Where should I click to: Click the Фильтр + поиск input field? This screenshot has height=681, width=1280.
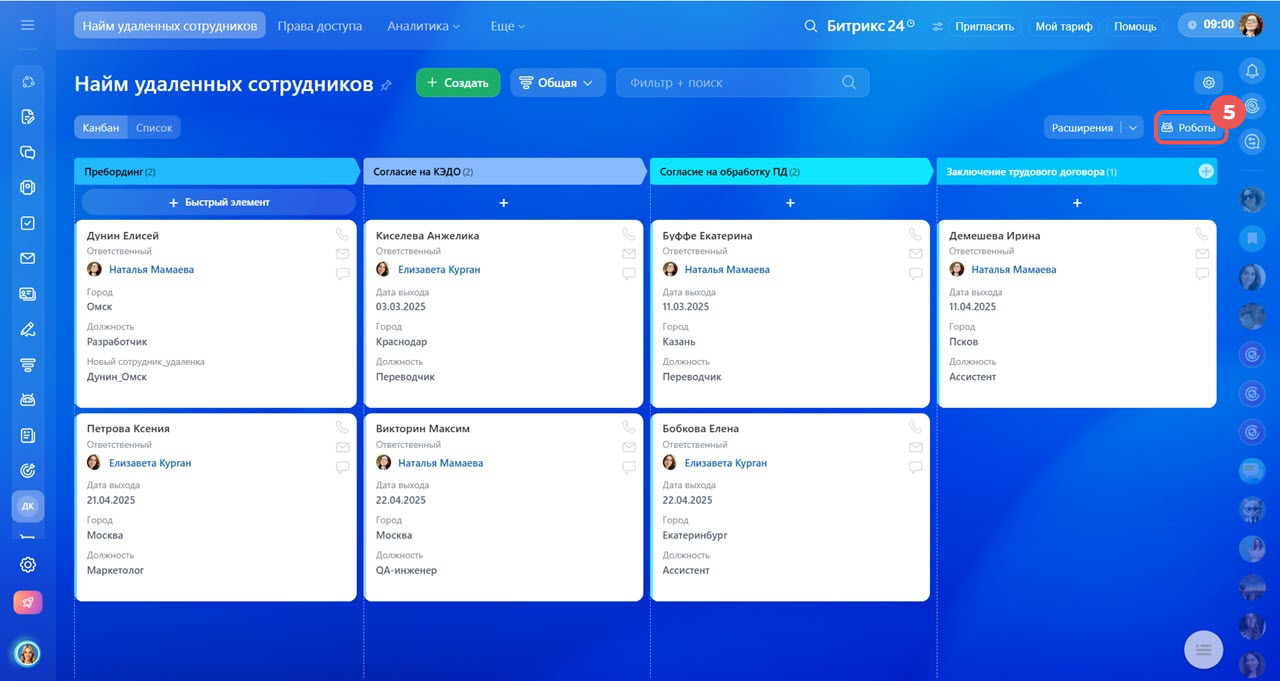point(743,83)
